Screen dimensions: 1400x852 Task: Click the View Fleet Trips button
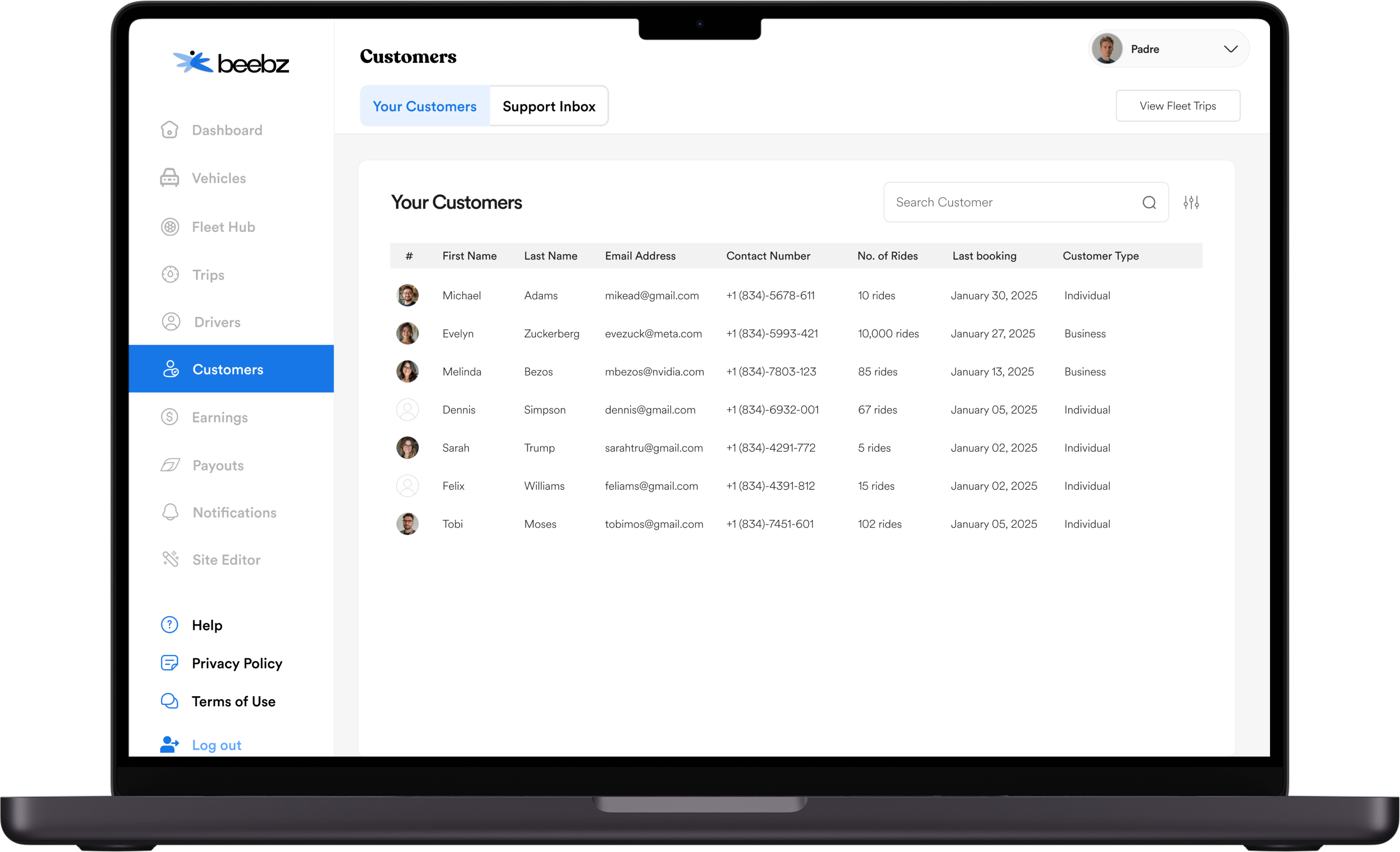[1178, 106]
